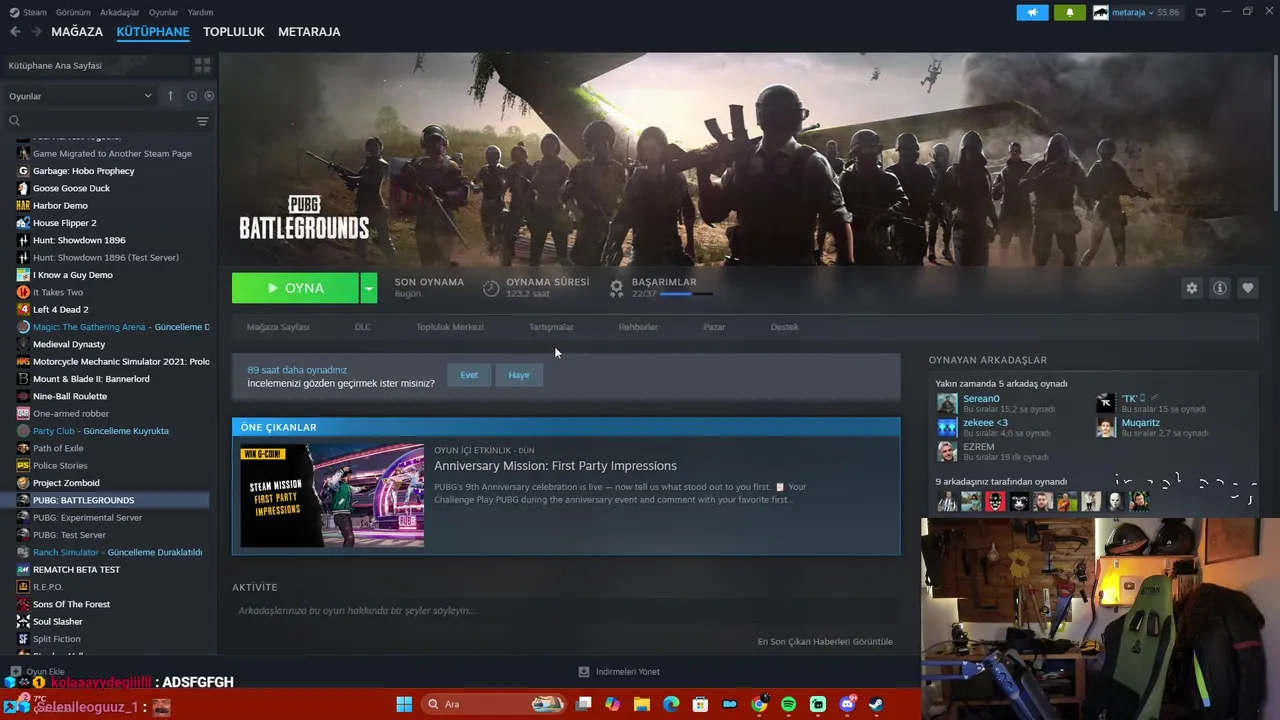This screenshot has height=720, width=1280.
Task: Open Microsoft Store from taskbar
Action: [700, 704]
